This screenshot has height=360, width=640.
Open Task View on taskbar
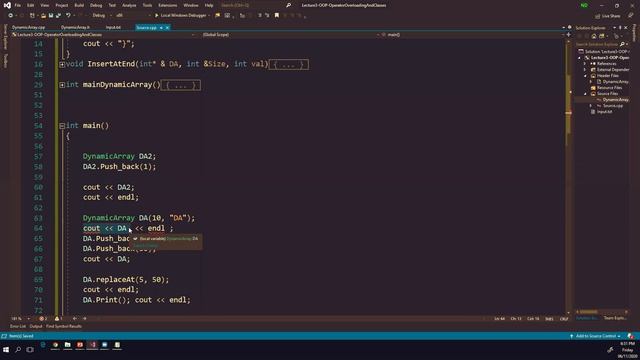pos(30,350)
